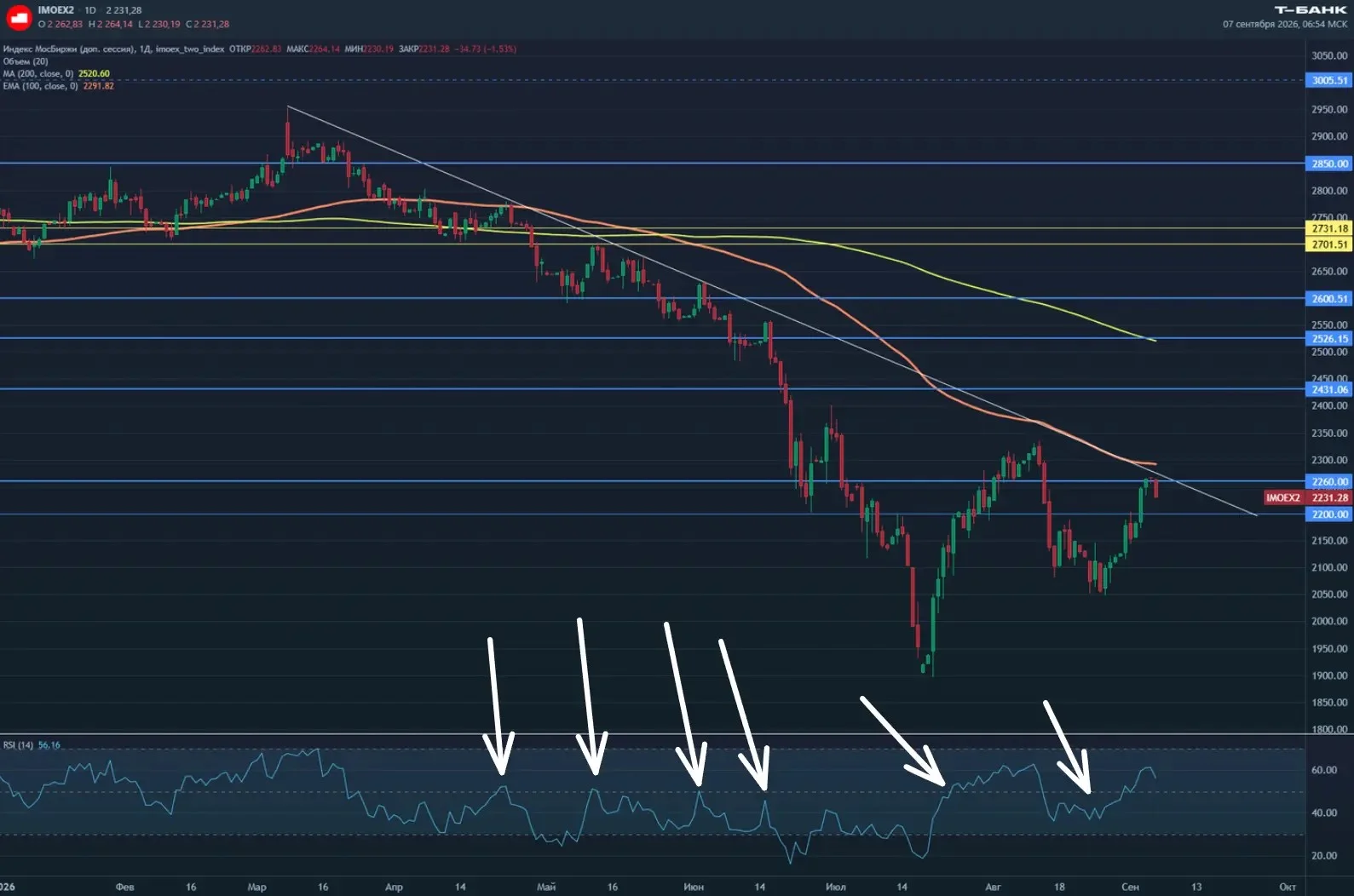Click the 2200.00 horizontal line price label
The height and width of the screenshot is (896, 1354).
[x=1329, y=514]
